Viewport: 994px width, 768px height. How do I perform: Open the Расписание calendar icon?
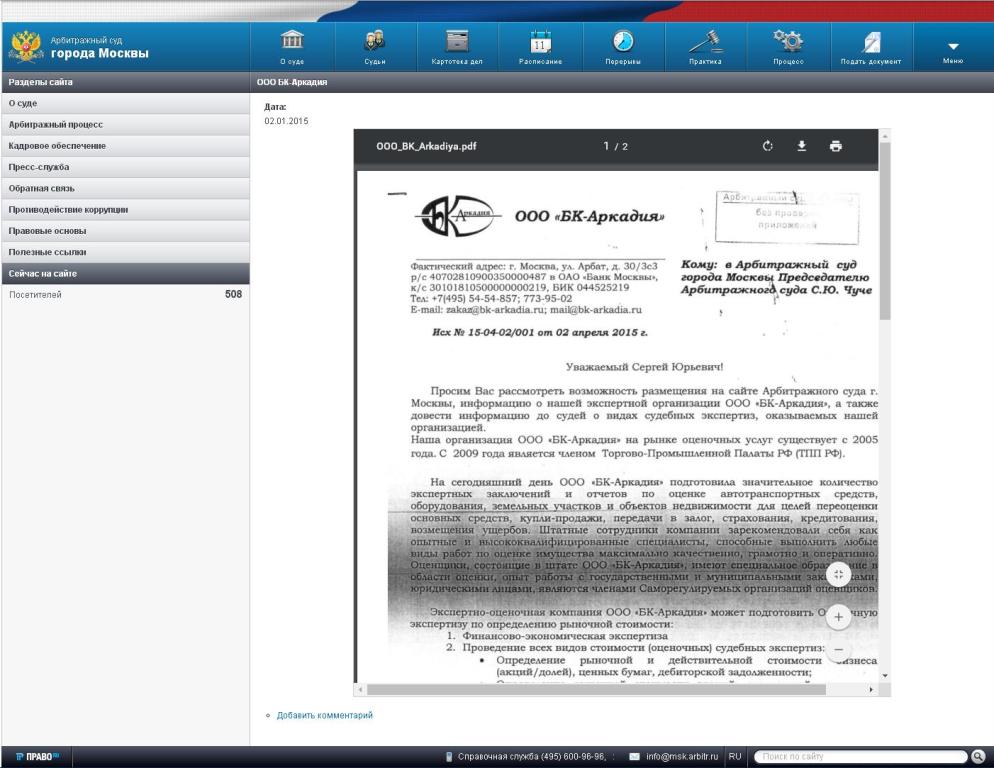tap(540, 41)
